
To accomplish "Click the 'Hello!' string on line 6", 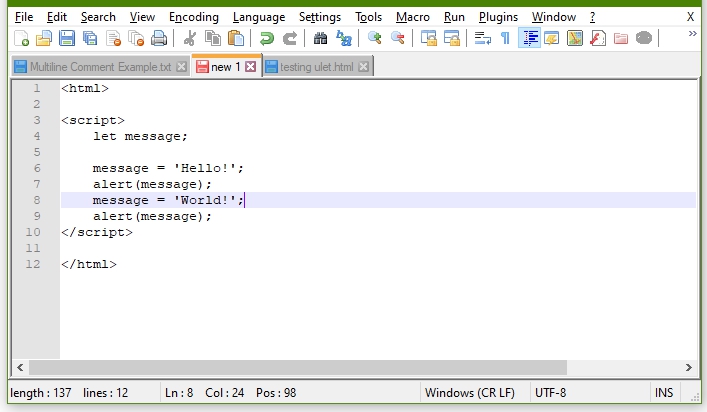I will coord(205,168).
